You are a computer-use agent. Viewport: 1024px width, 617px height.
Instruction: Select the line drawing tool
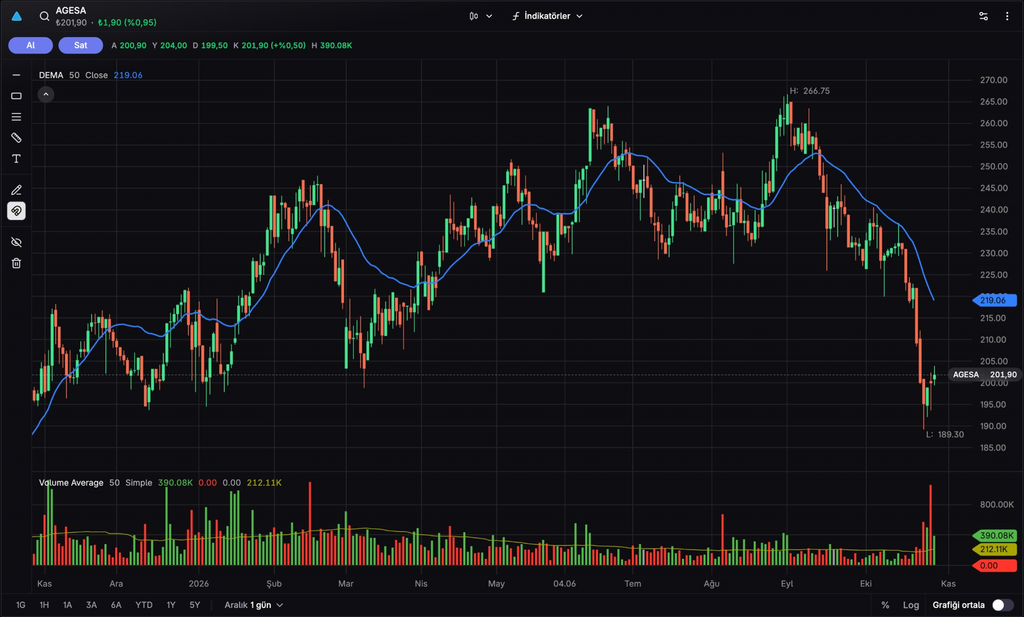click(x=16, y=75)
